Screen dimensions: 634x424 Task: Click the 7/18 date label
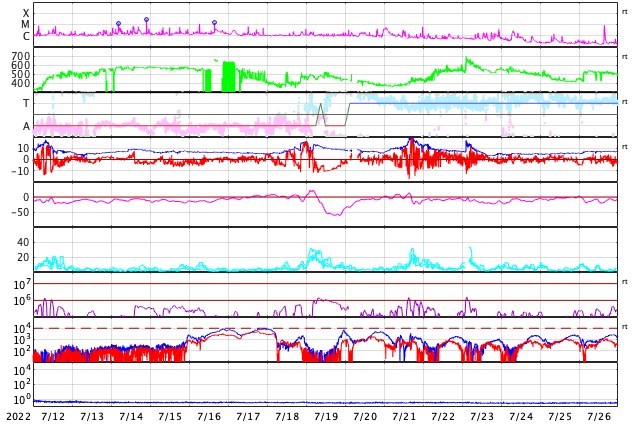pyautogui.click(x=287, y=417)
